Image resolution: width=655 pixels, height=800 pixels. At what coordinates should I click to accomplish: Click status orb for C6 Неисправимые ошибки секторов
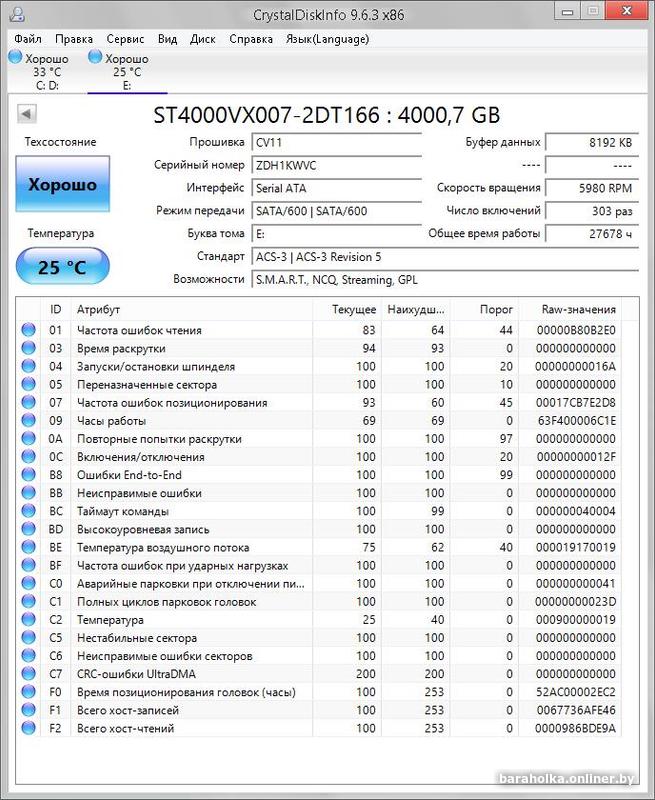[x=29, y=656]
